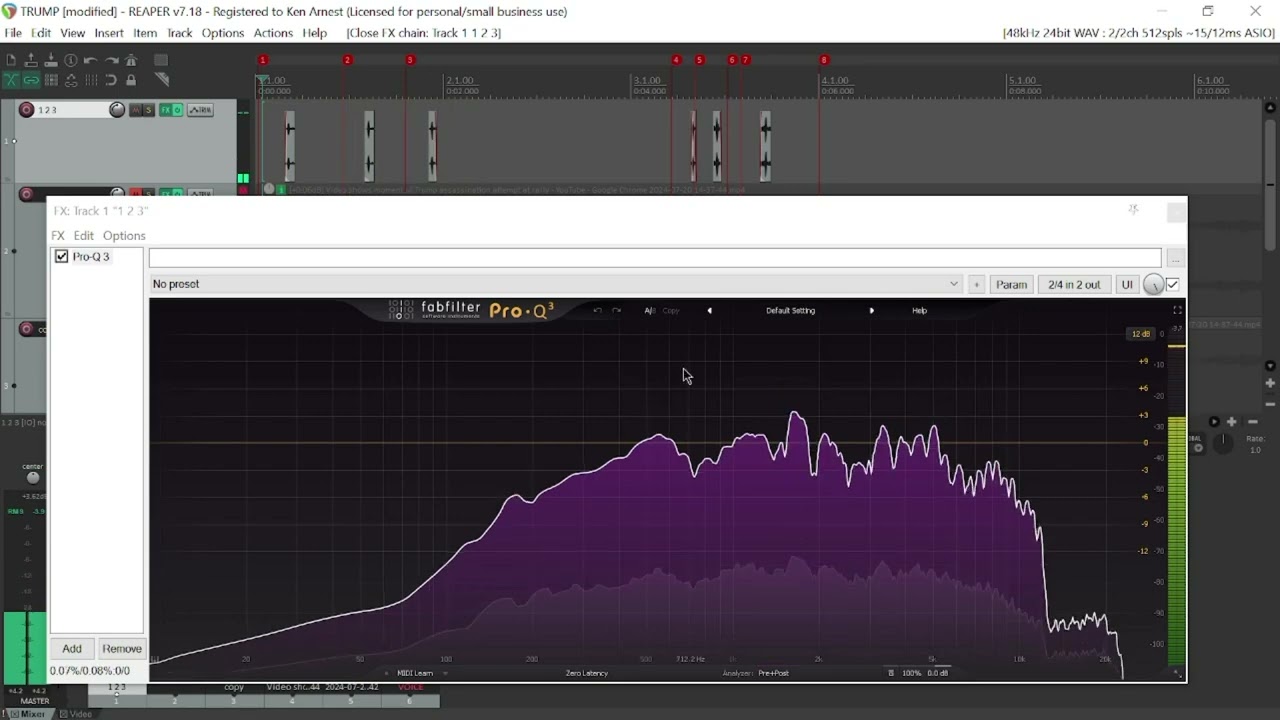
Task: Toggle Pro-Q 3 full screen icon
Action: click(1177, 310)
